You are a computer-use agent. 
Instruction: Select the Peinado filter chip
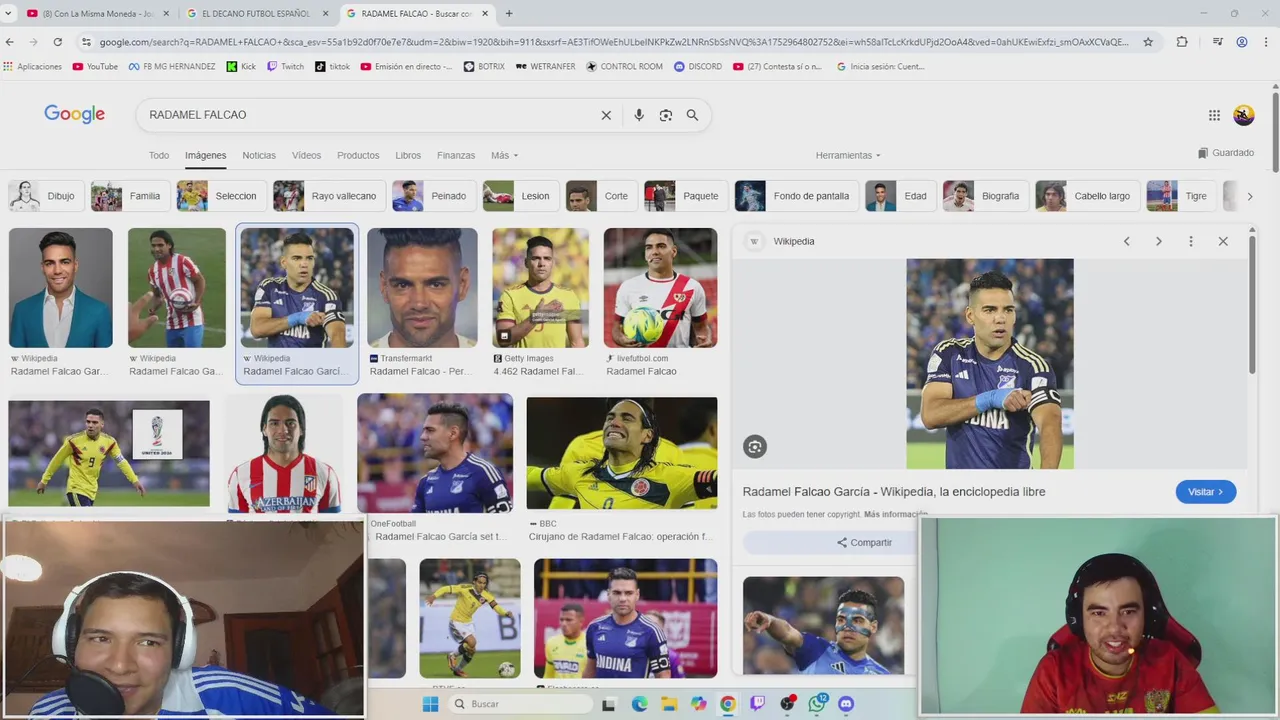coord(433,196)
